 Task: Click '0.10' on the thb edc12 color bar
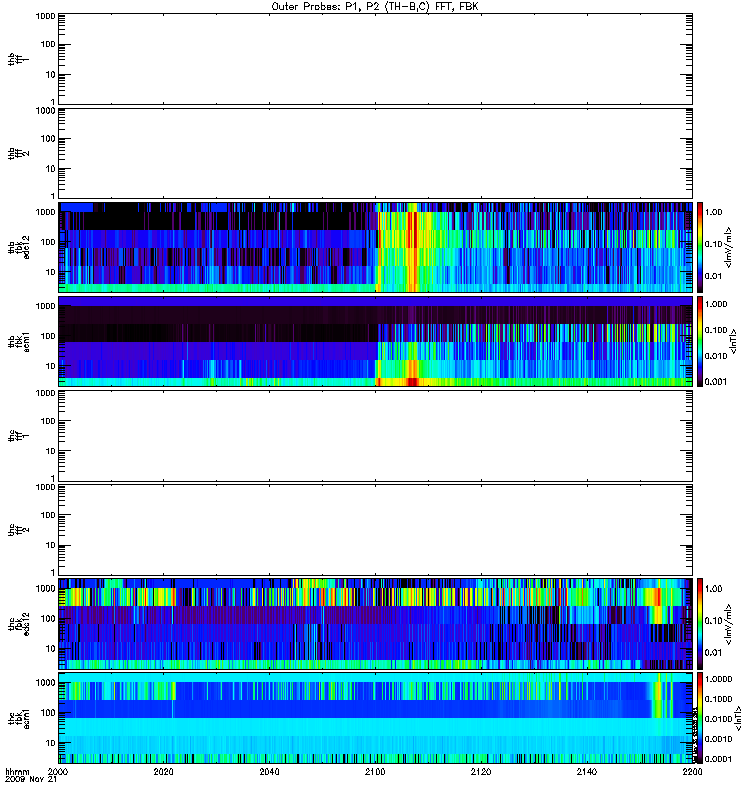[713, 244]
